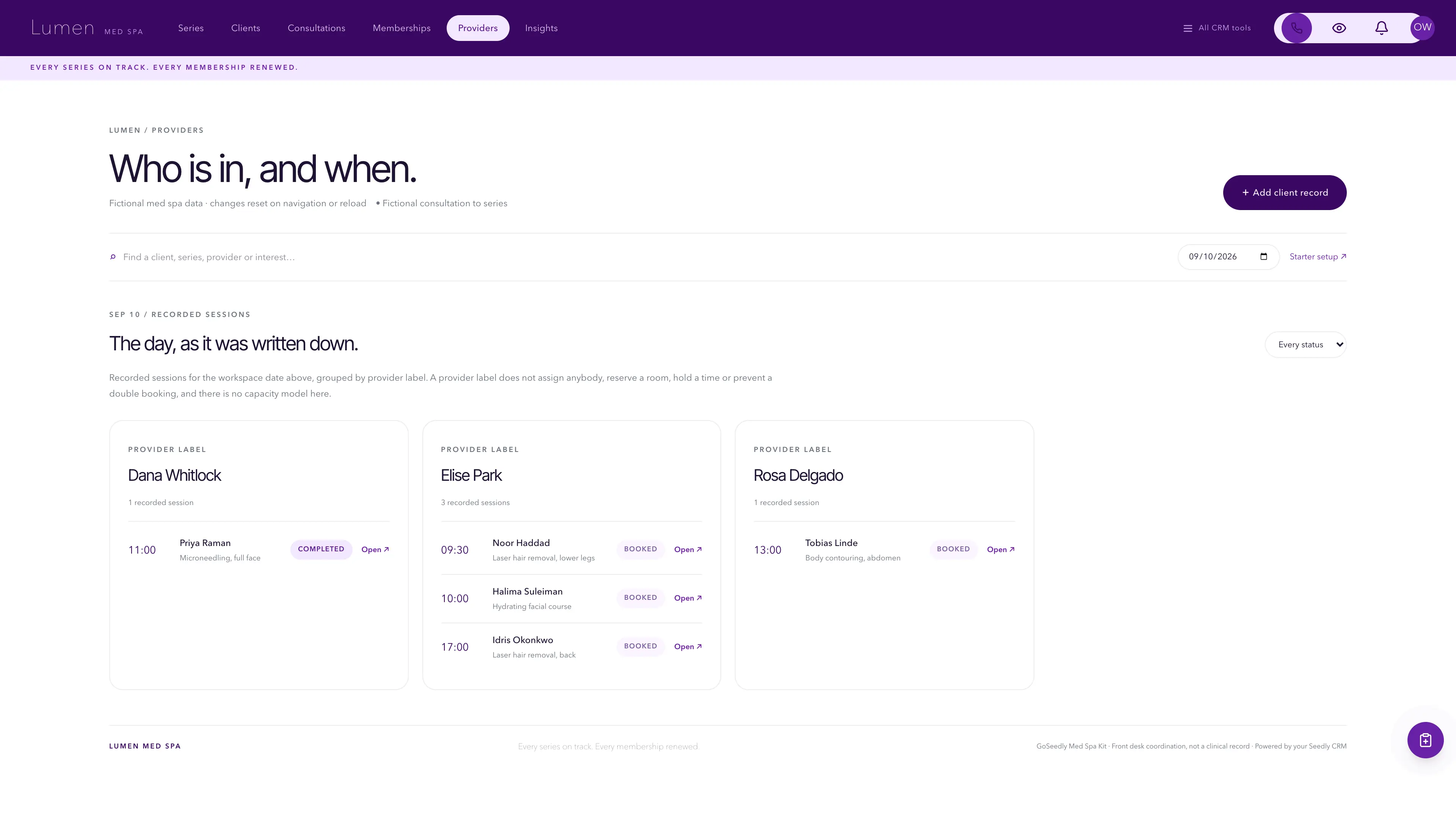Go to the Clients tab

[x=246, y=28]
